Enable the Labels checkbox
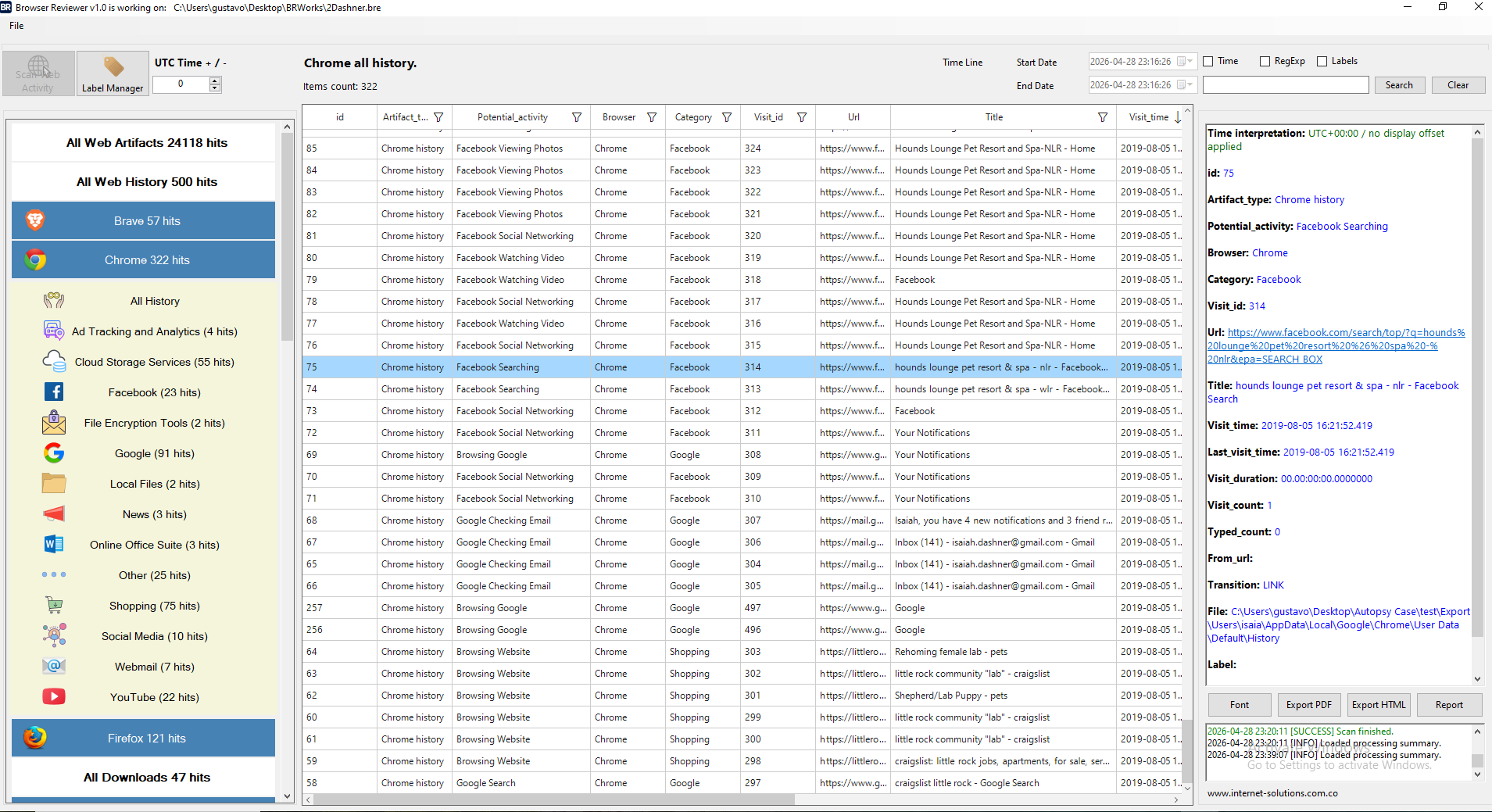The height and width of the screenshot is (812, 1492). pyautogui.click(x=1322, y=61)
